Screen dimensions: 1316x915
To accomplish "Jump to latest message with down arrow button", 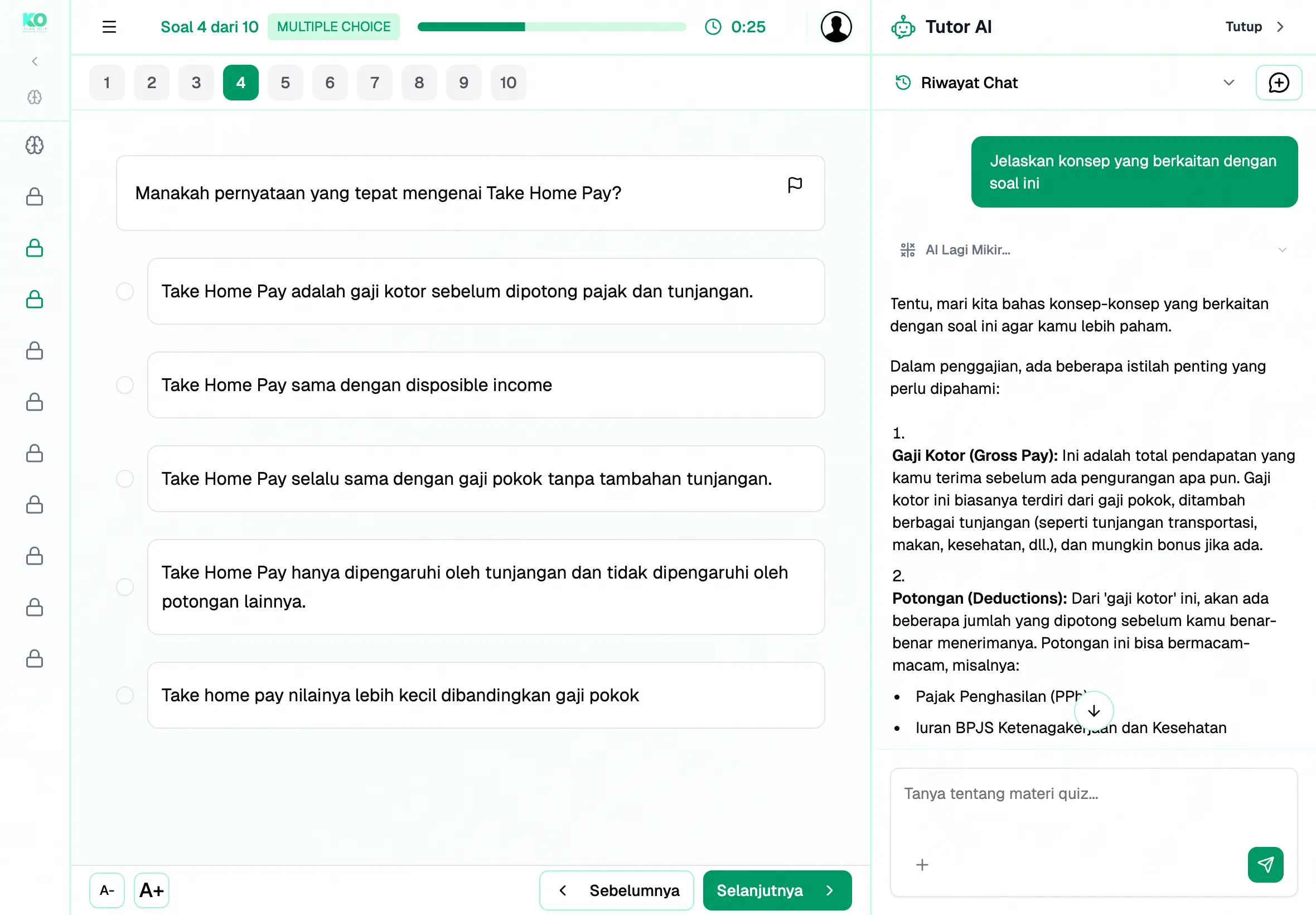I will click(x=1093, y=711).
